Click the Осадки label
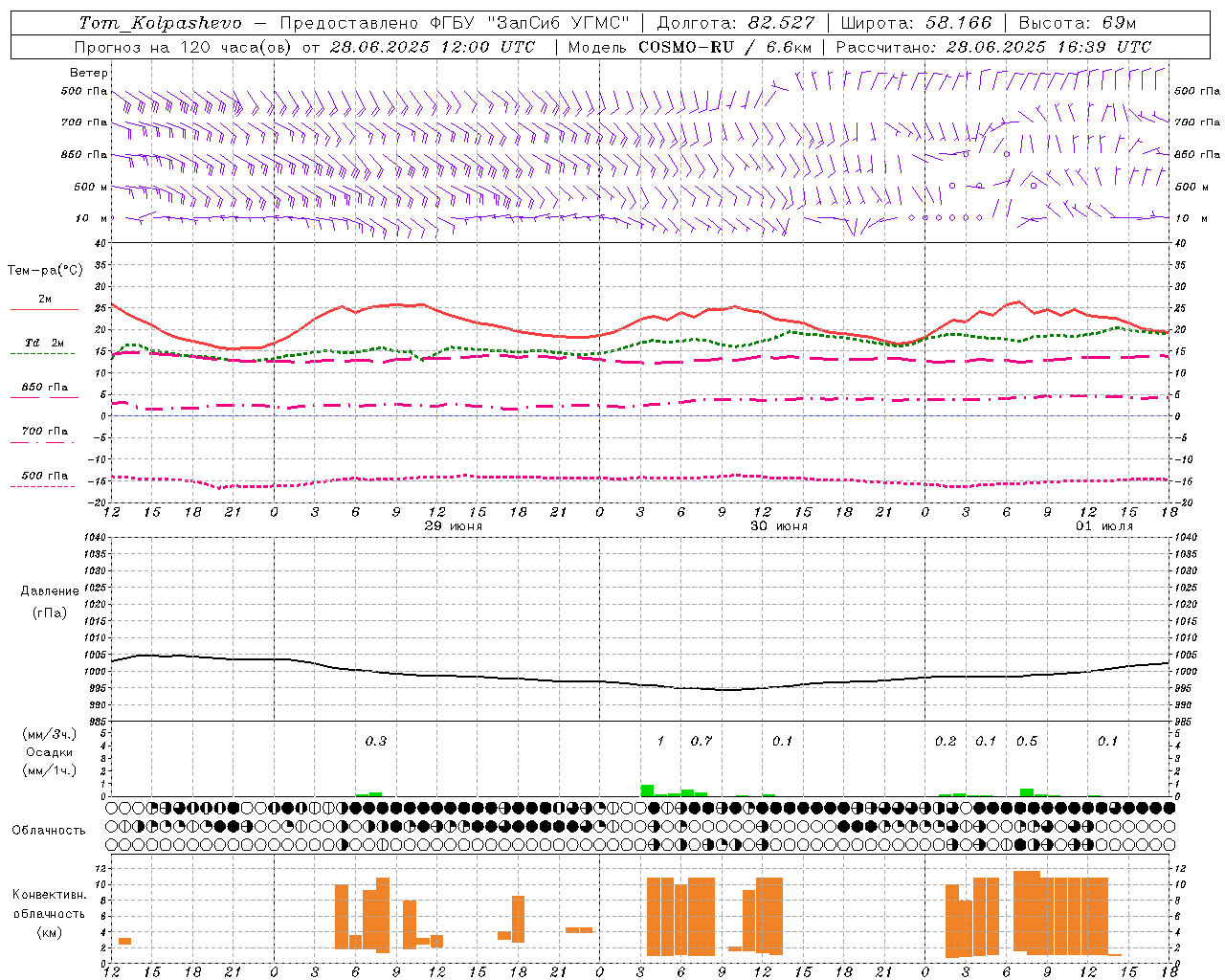 (x=50, y=752)
